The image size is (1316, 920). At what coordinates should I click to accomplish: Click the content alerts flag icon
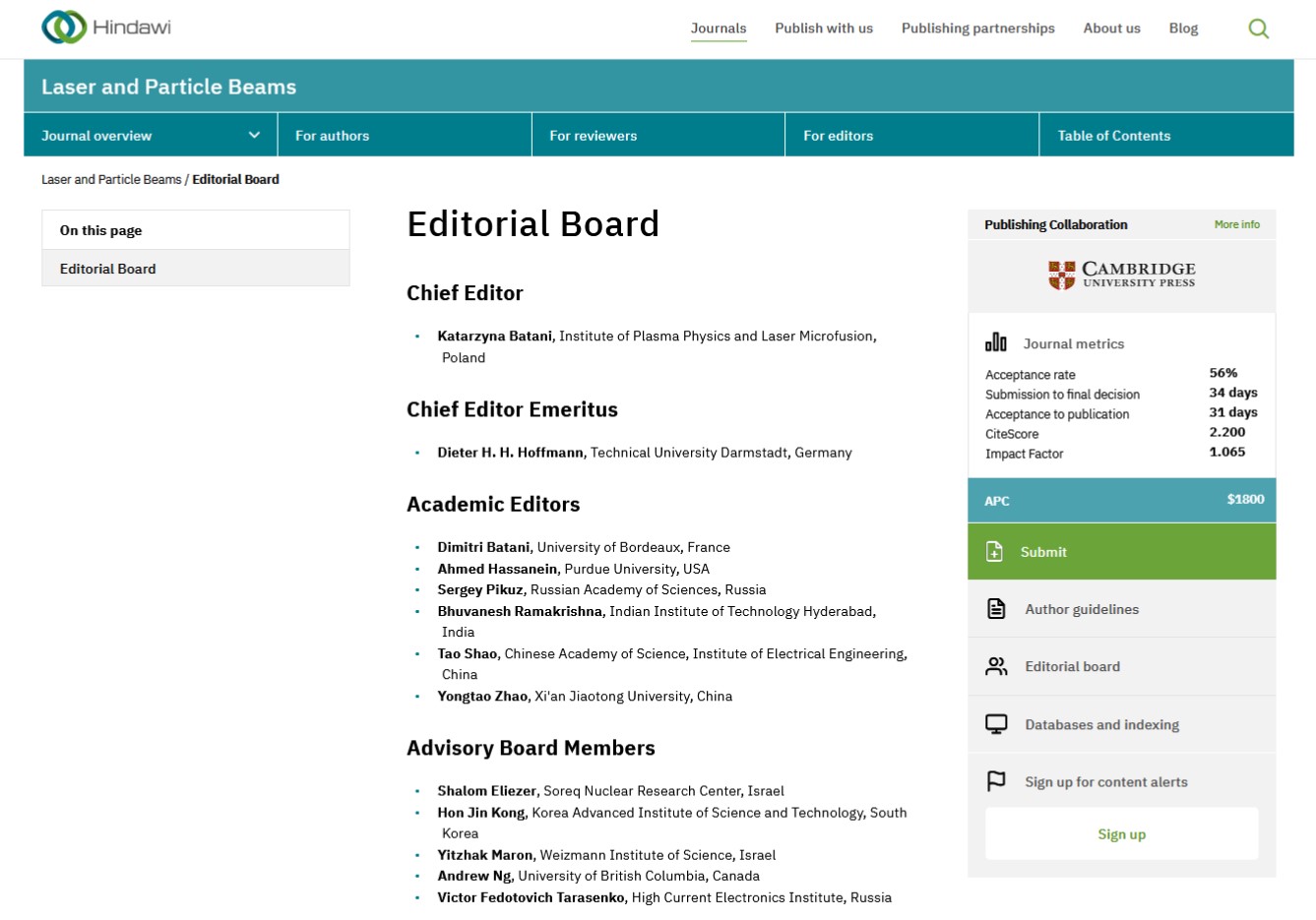pos(996,781)
